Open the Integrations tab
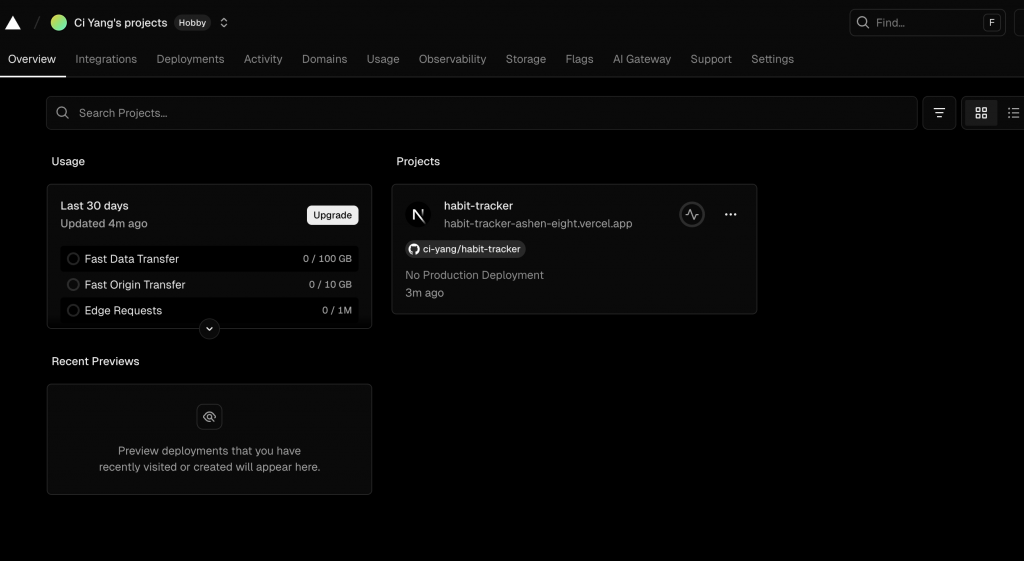Viewport: 1024px width, 561px height. (106, 59)
